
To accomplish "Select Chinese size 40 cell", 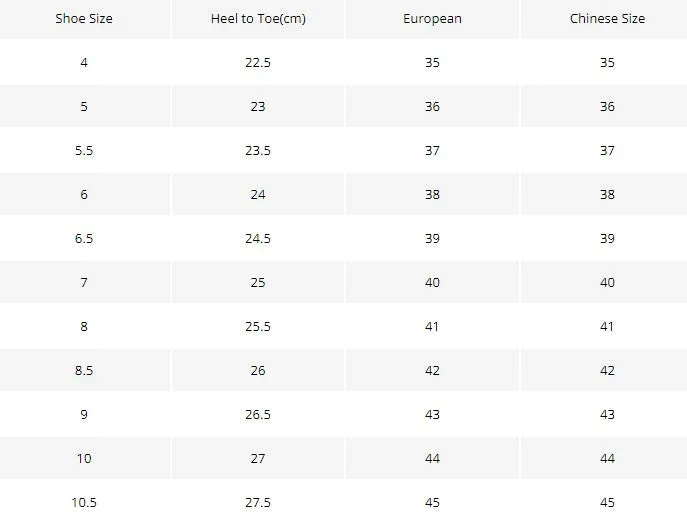I will pyautogui.click(x=607, y=283).
